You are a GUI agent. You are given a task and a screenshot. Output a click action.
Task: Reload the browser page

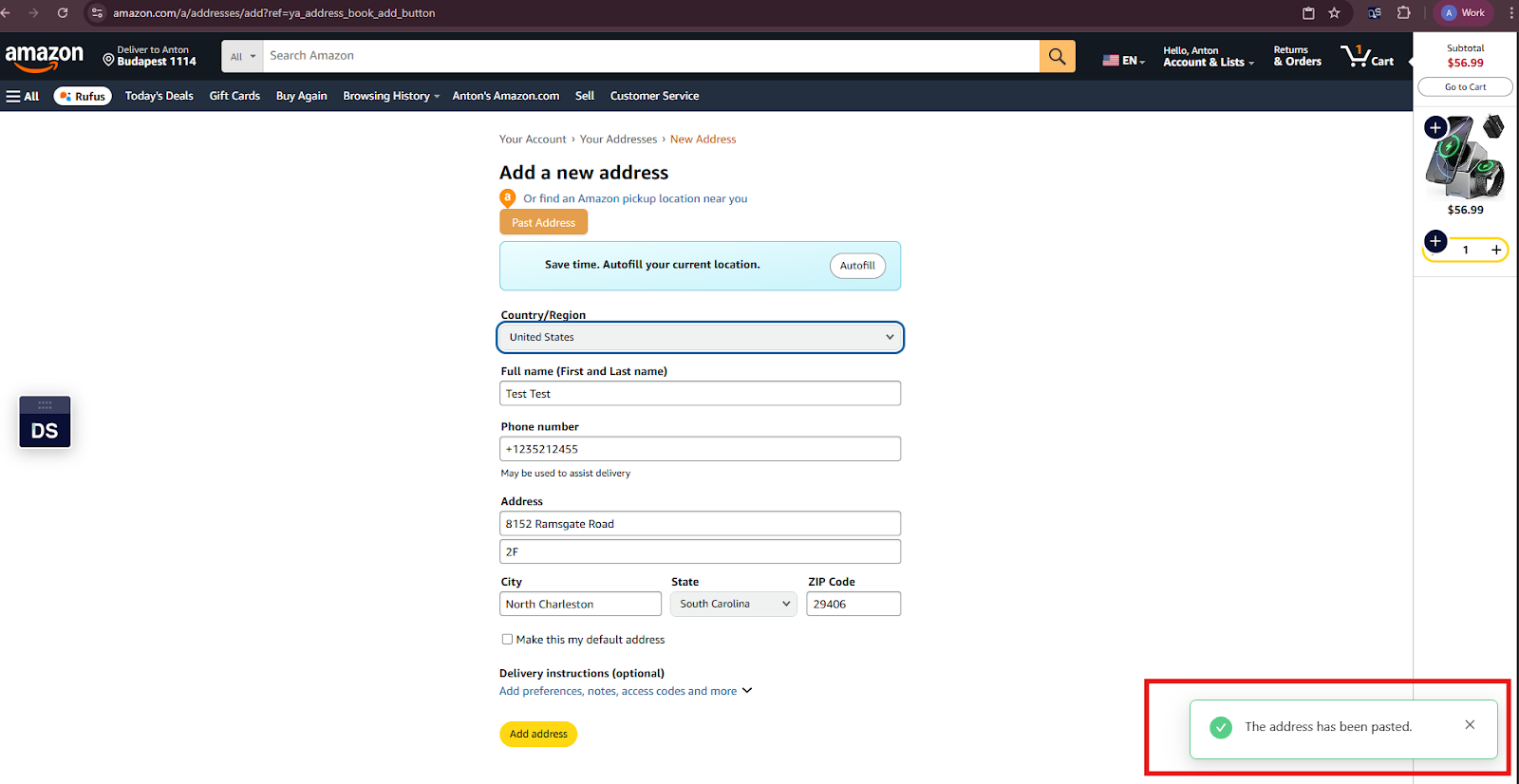point(63,13)
